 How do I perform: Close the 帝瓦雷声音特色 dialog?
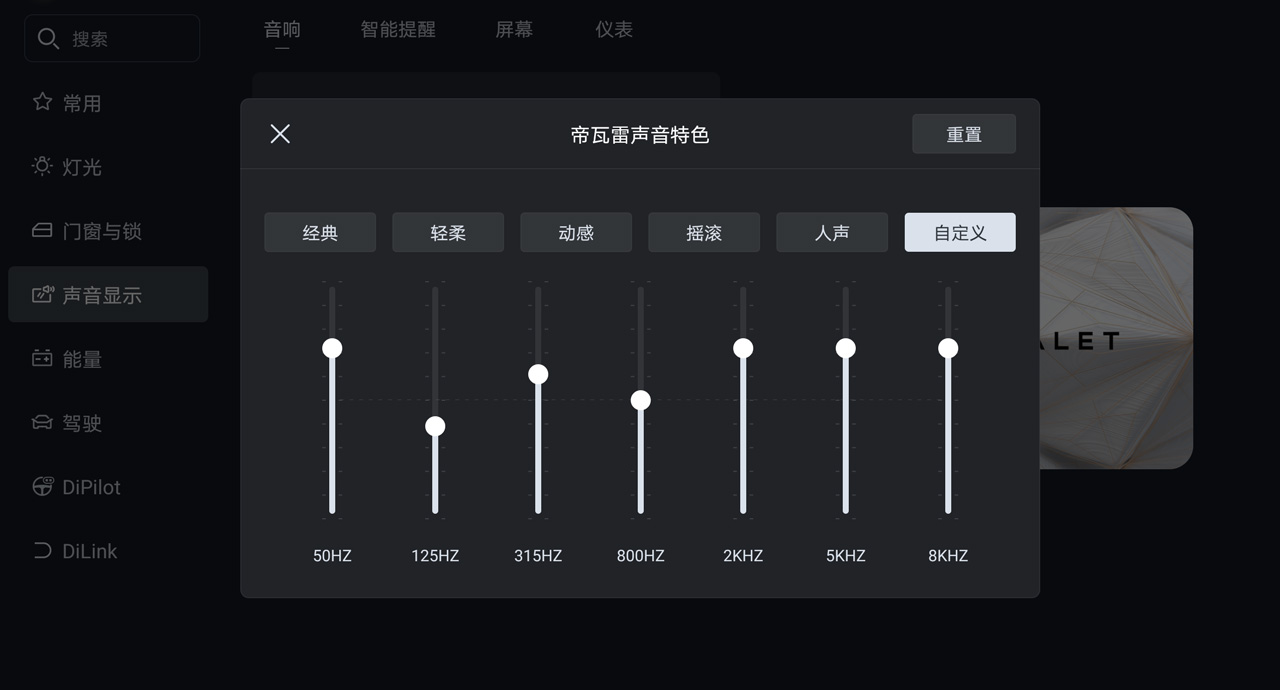point(279,133)
